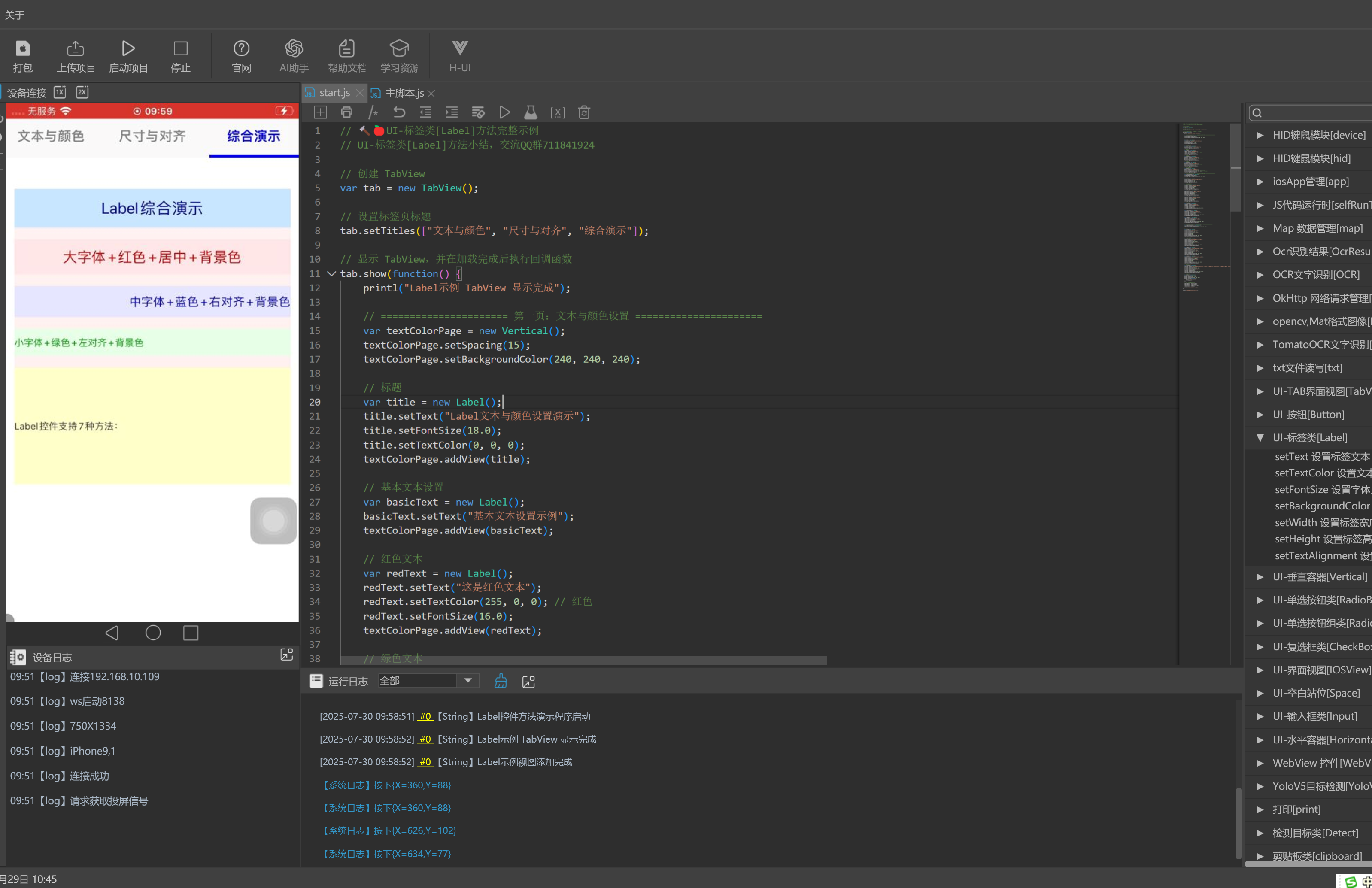
Task: Click the flask test icon
Action: (530, 112)
